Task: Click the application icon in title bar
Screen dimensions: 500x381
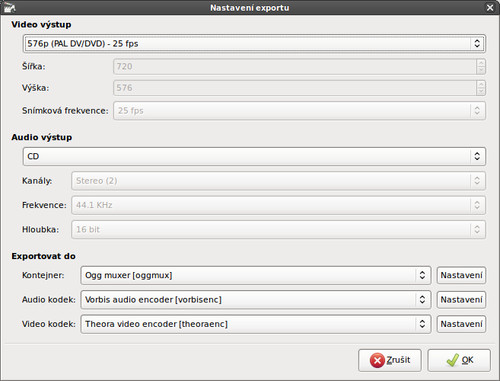Action: [9, 7]
